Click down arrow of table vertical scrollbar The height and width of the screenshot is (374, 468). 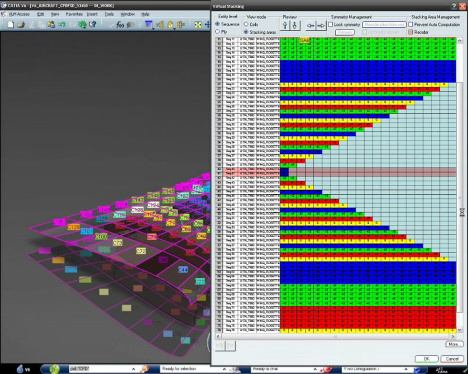click(459, 330)
